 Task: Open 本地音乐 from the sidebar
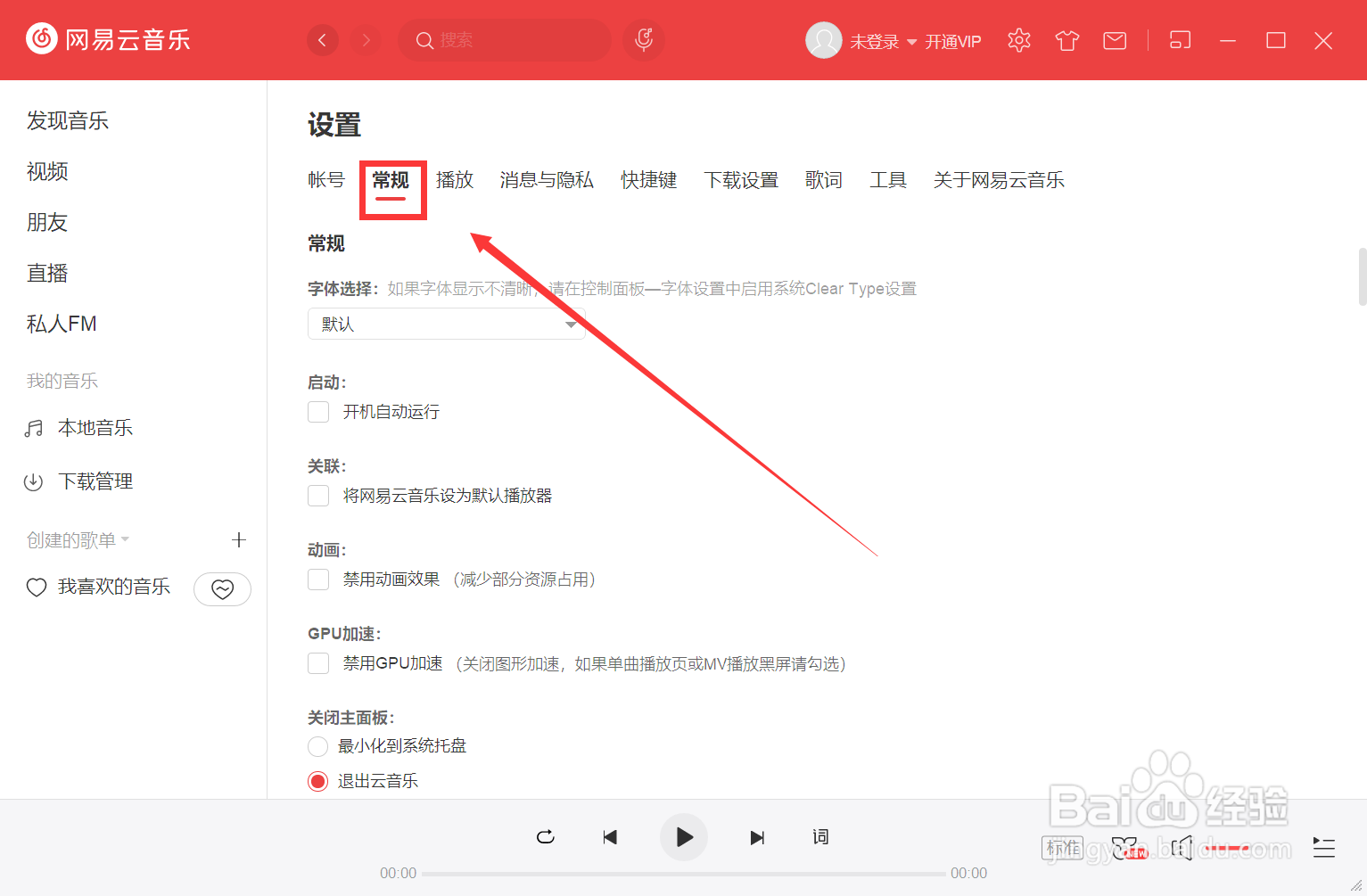95,427
